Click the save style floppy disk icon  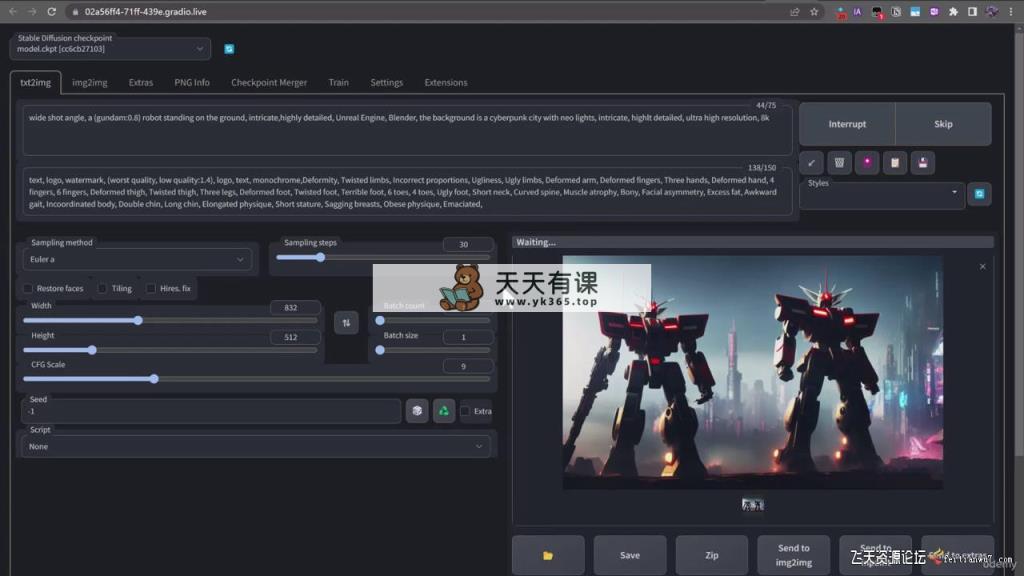(x=923, y=163)
